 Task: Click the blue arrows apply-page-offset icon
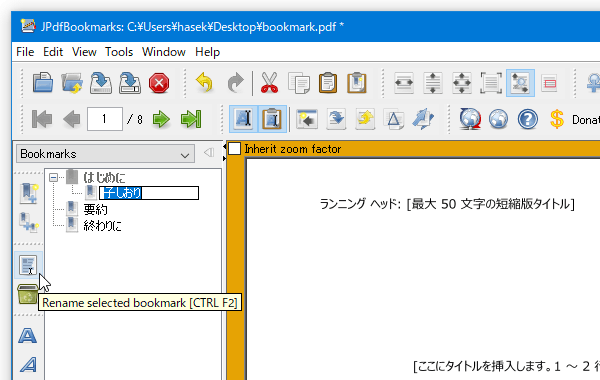(x=423, y=119)
